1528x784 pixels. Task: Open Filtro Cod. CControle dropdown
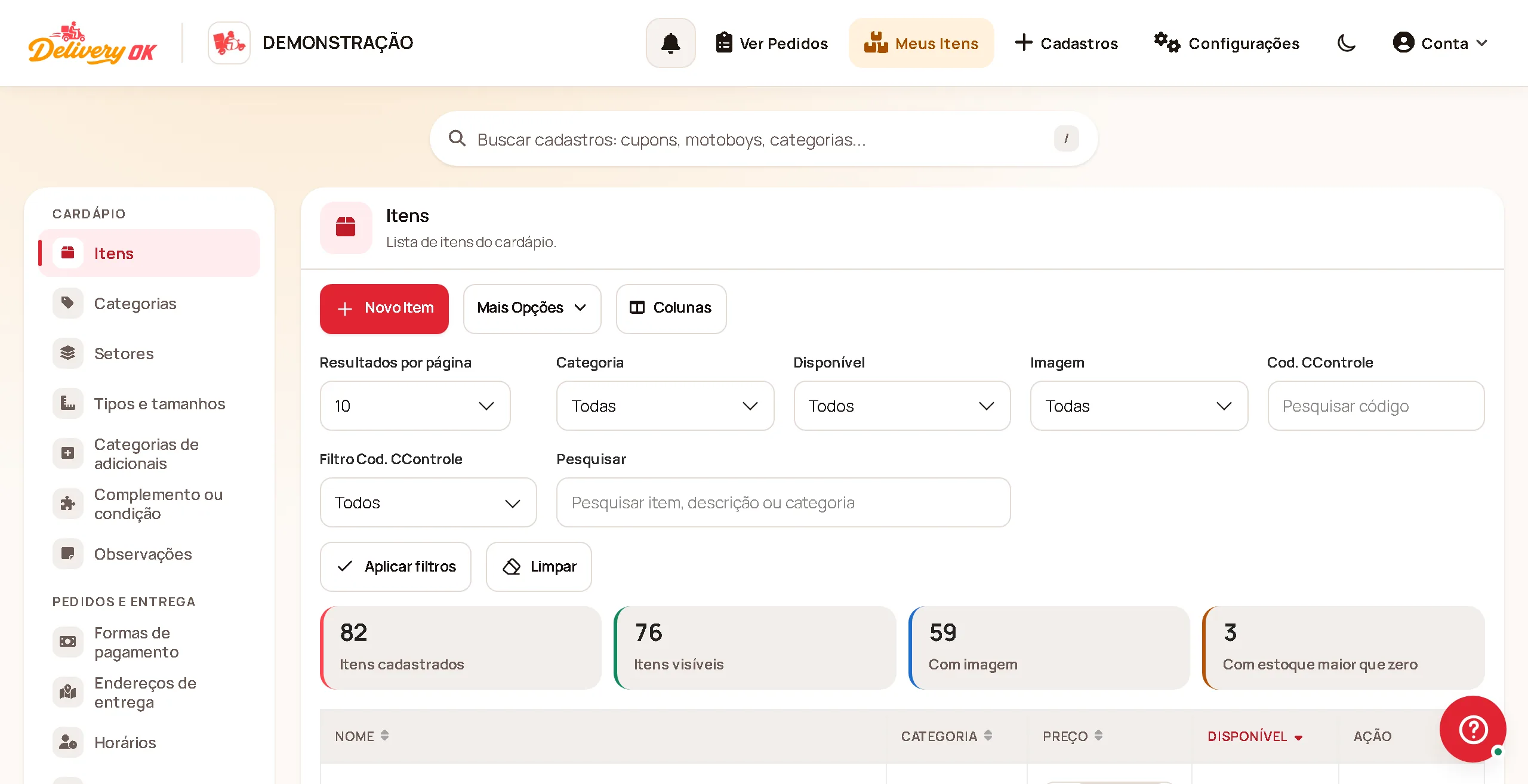[429, 502]
